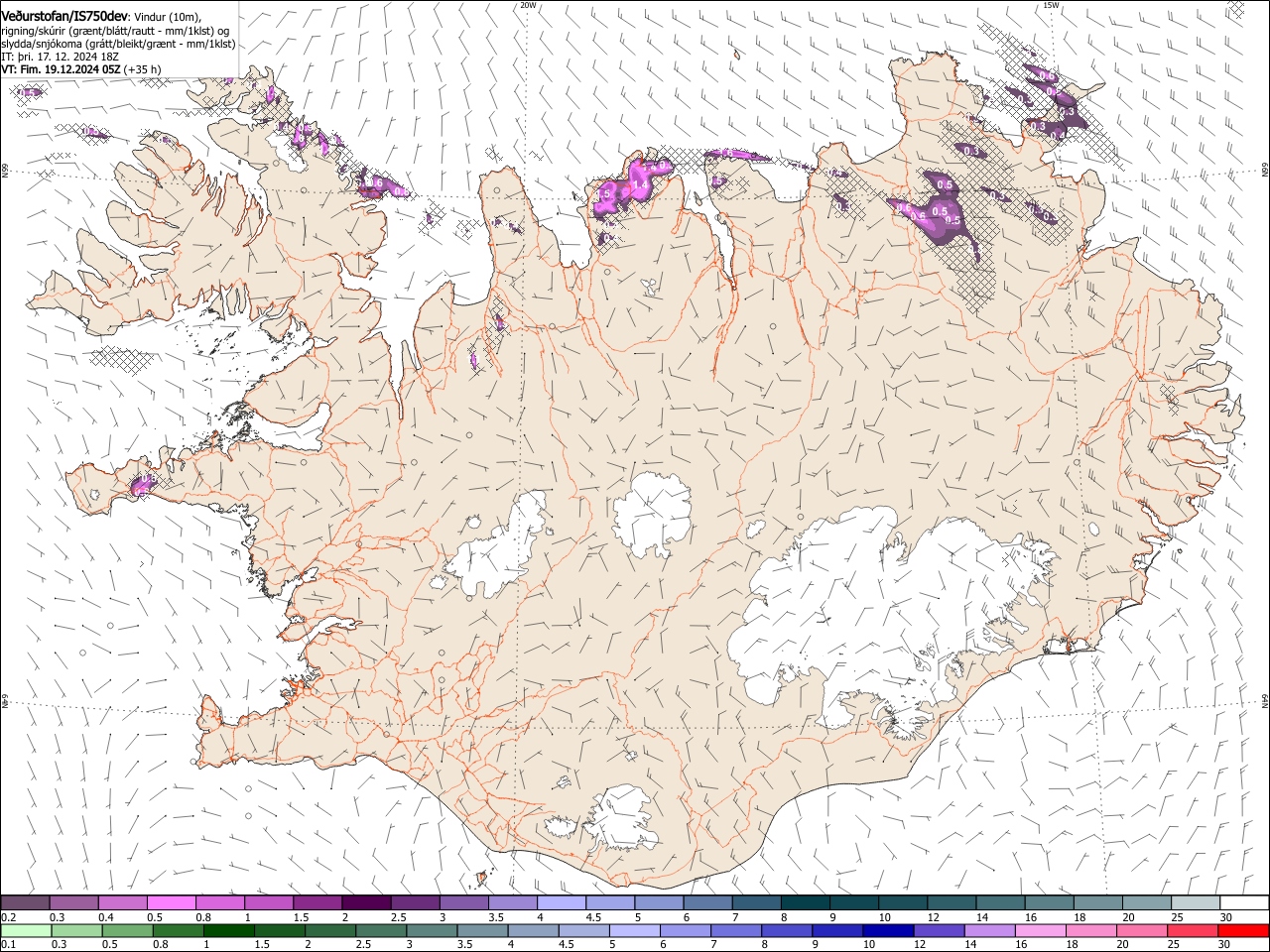1270x952 pixels.
Task: Click the snow scale 0.2–0.3 swatch
Action: click(25, 902)
